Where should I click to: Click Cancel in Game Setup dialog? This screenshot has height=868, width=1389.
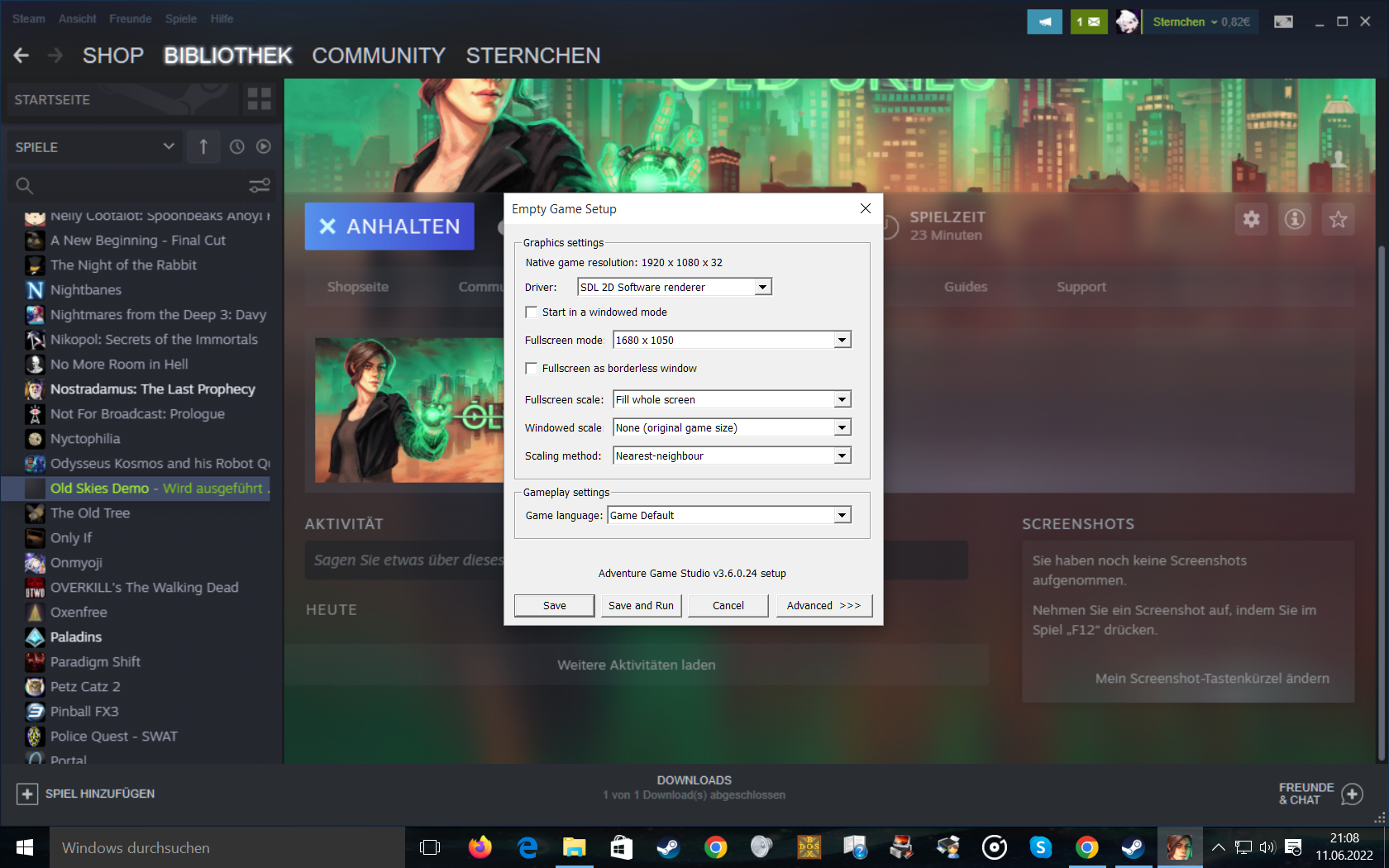(x=728, y=605)
